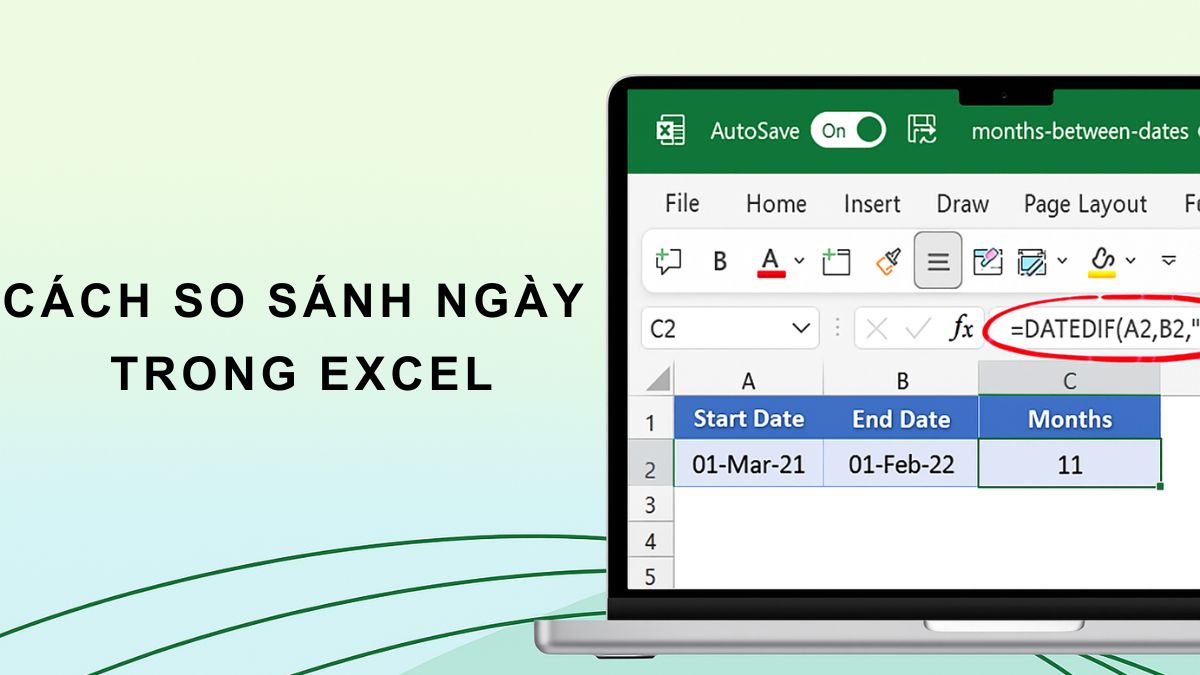Image resolution: width=1200 pixels, height=675 pixels.
Task: Click the Insert Function fx icon
Action: (962, 328)
